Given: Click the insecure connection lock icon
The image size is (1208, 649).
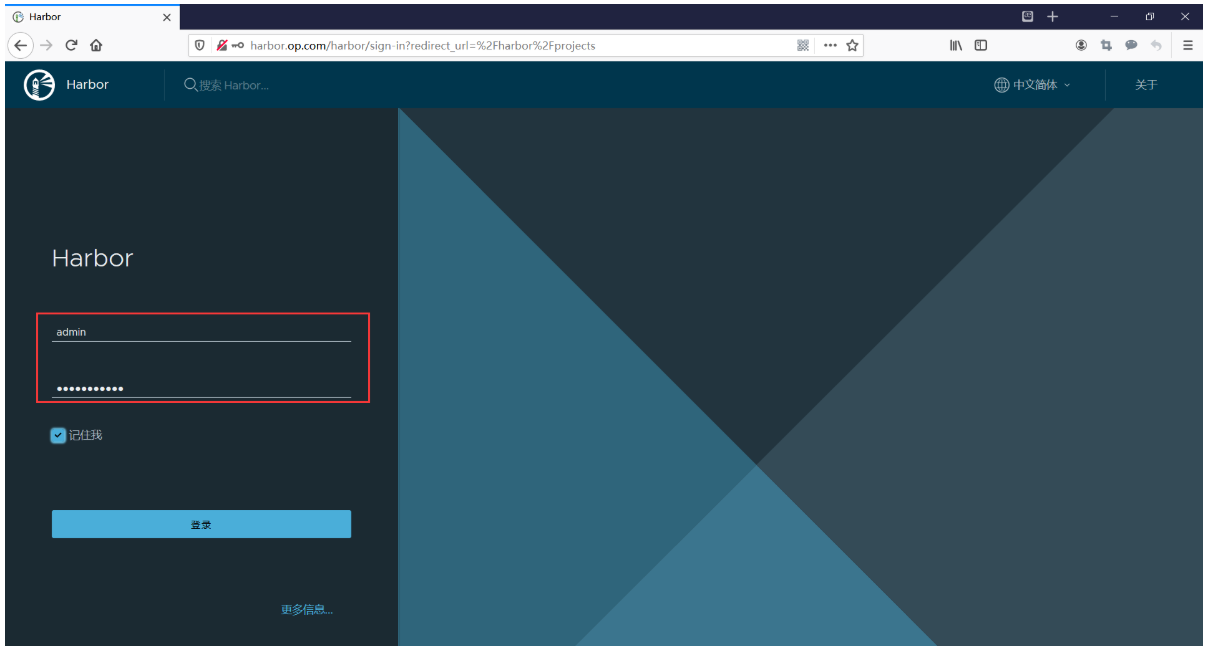Looking at the screenshot, I should 221,45.
